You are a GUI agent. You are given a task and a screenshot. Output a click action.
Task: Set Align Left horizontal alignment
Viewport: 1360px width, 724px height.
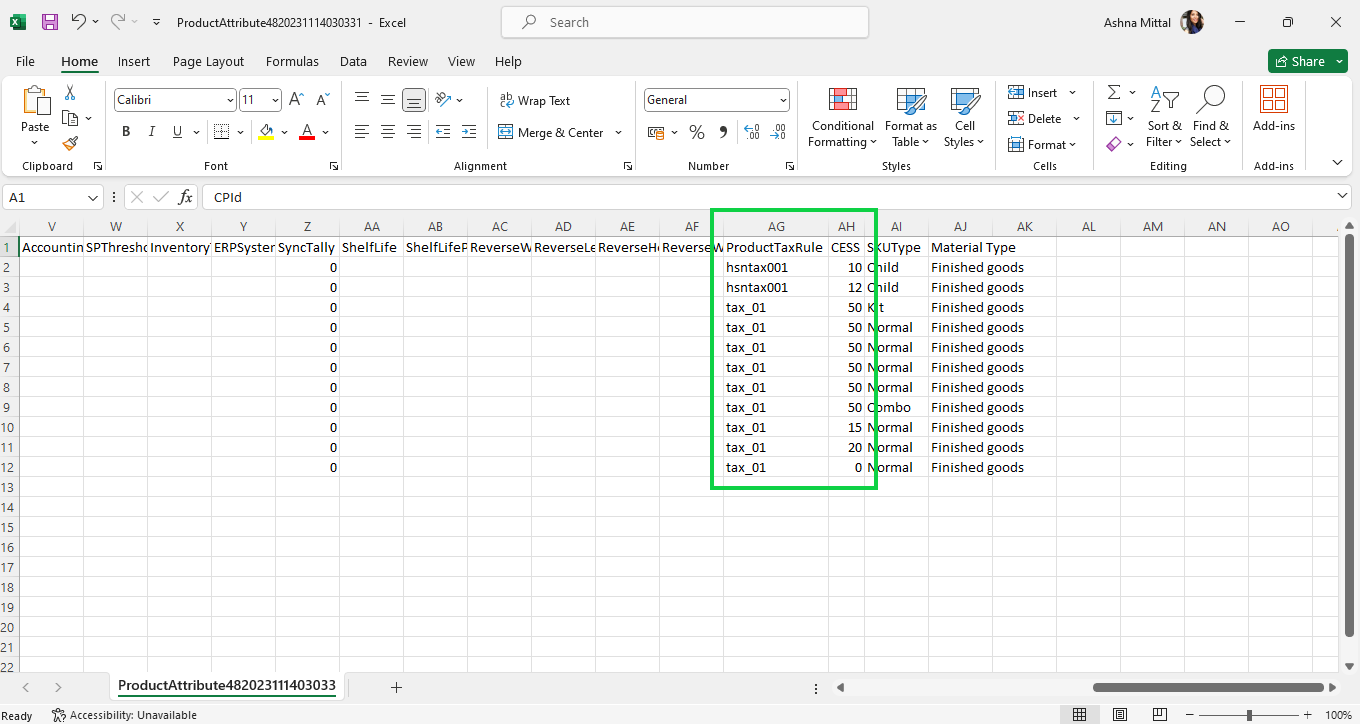point(362,132)
